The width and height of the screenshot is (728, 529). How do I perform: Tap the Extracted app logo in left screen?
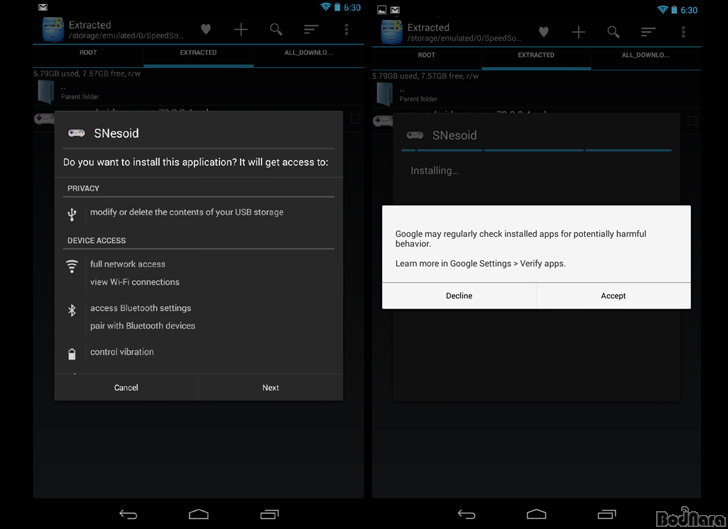coord(53,29)
